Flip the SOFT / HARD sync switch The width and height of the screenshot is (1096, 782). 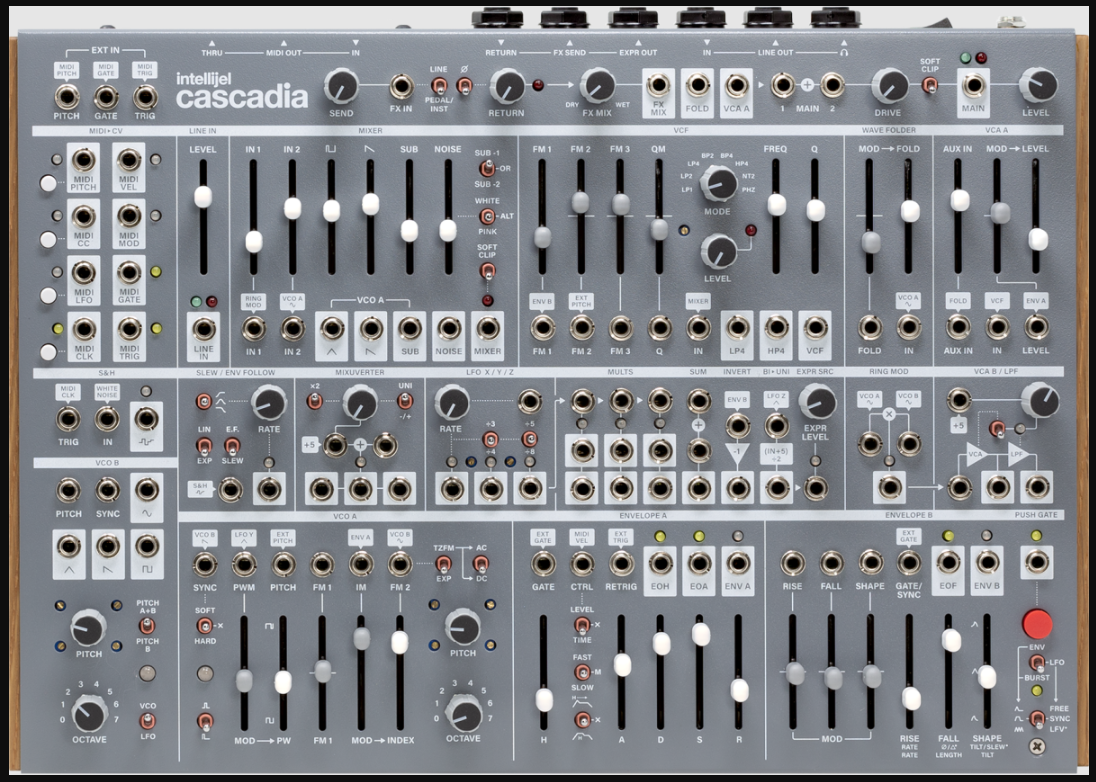[205, 625]
